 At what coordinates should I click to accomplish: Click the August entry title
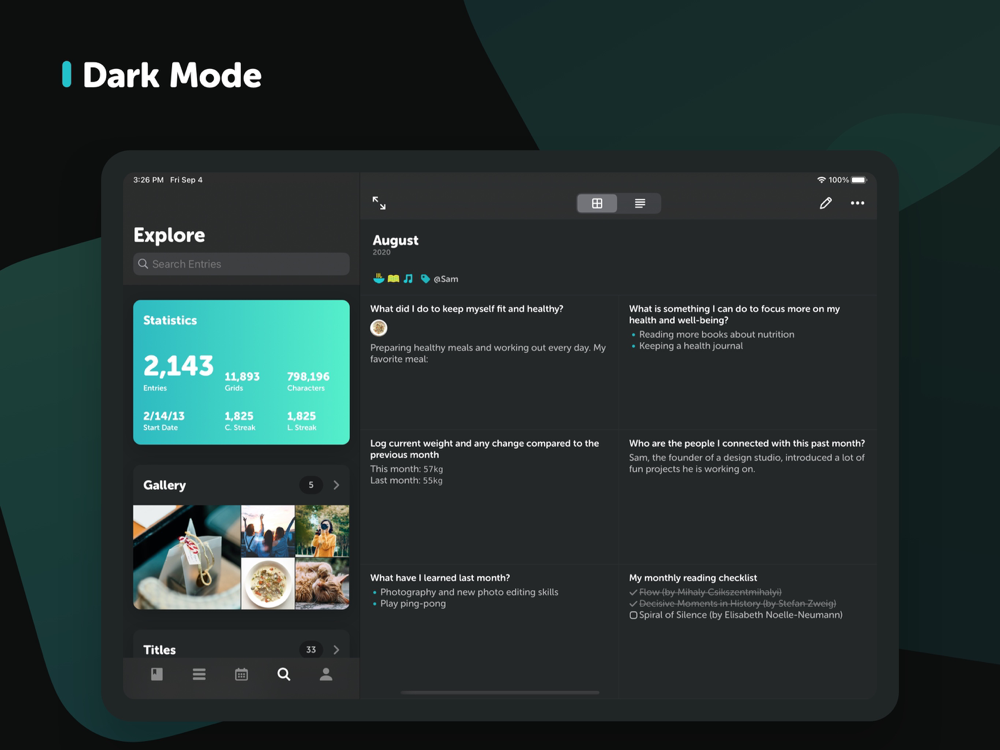coord(395,240)
